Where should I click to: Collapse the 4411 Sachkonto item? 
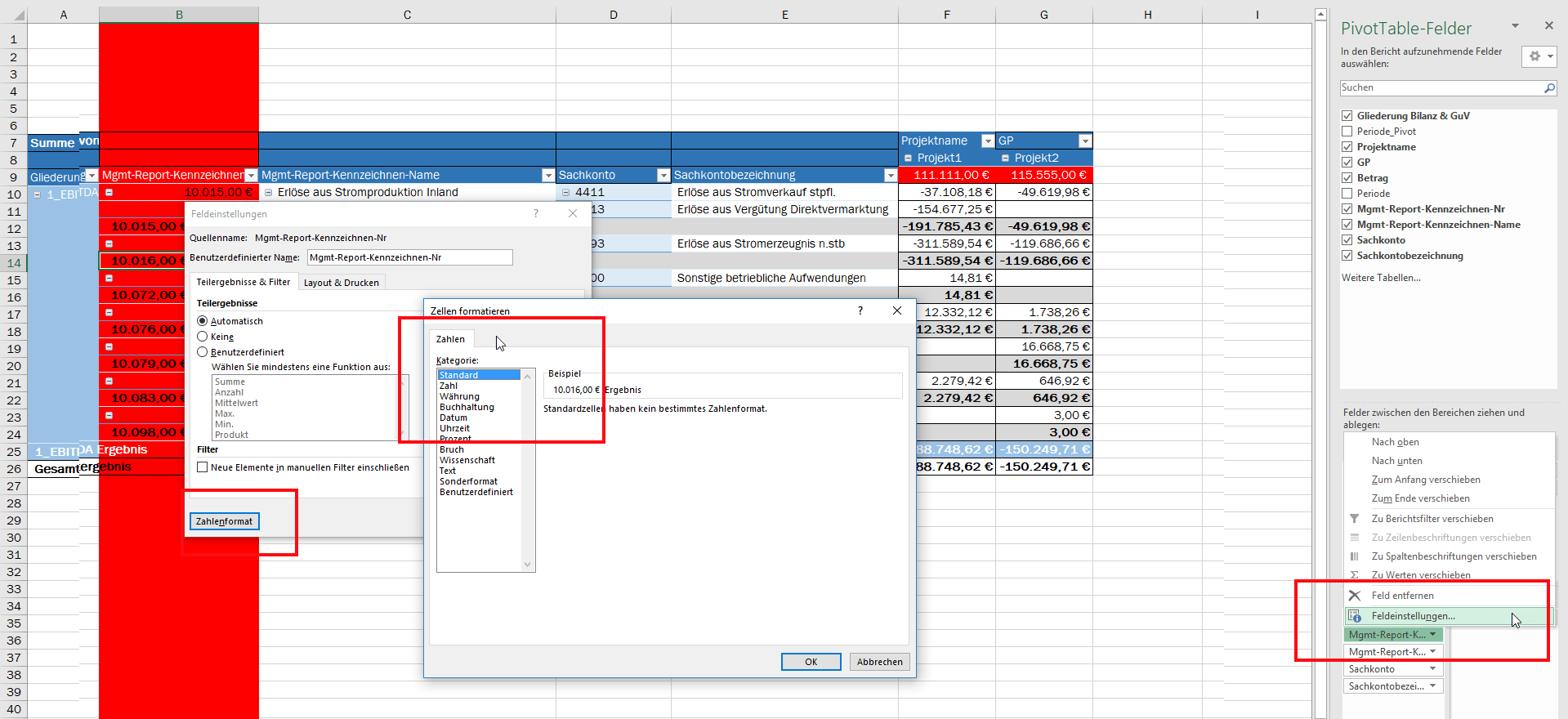tap(566, 193)
